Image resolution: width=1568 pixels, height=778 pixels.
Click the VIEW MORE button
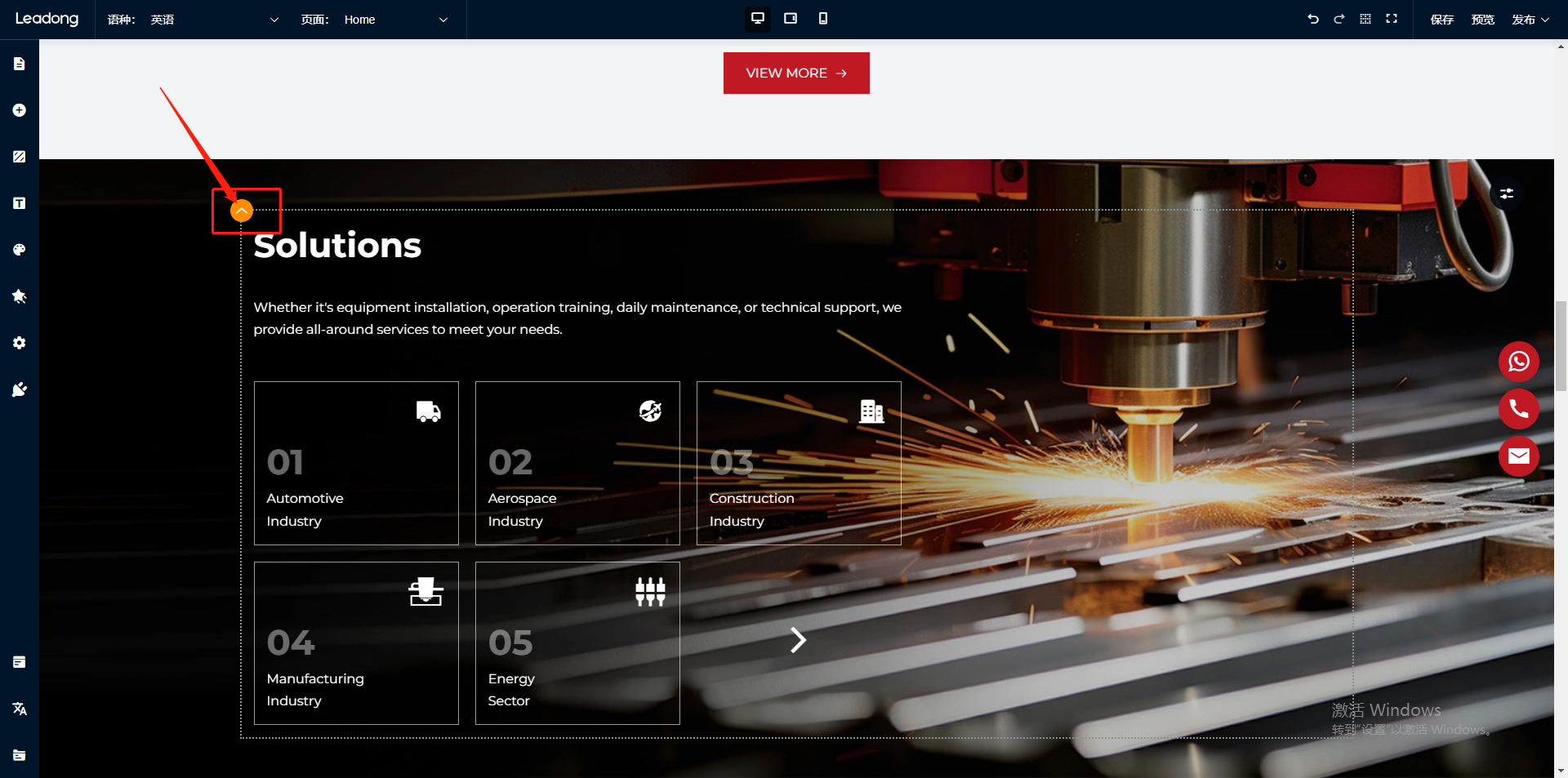[x=796, y=73]
